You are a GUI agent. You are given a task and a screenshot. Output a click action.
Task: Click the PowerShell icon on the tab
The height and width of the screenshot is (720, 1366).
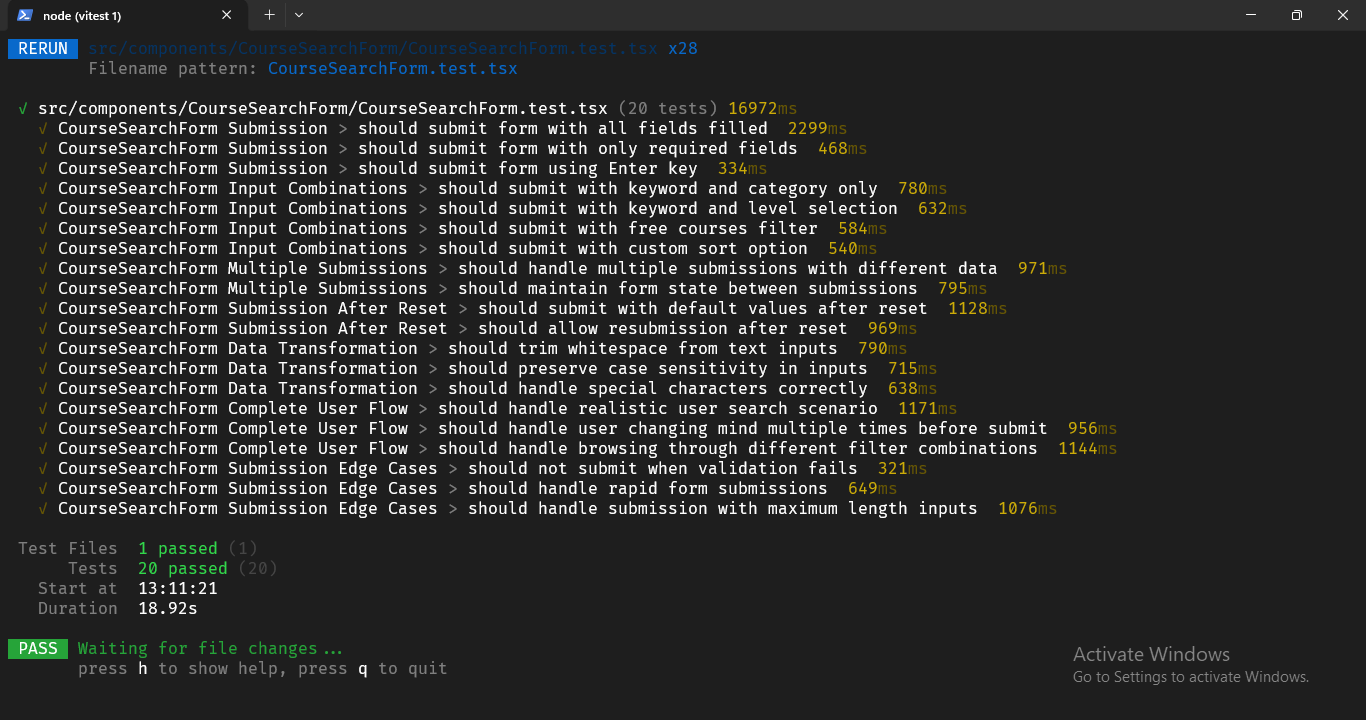click(24, 15)
